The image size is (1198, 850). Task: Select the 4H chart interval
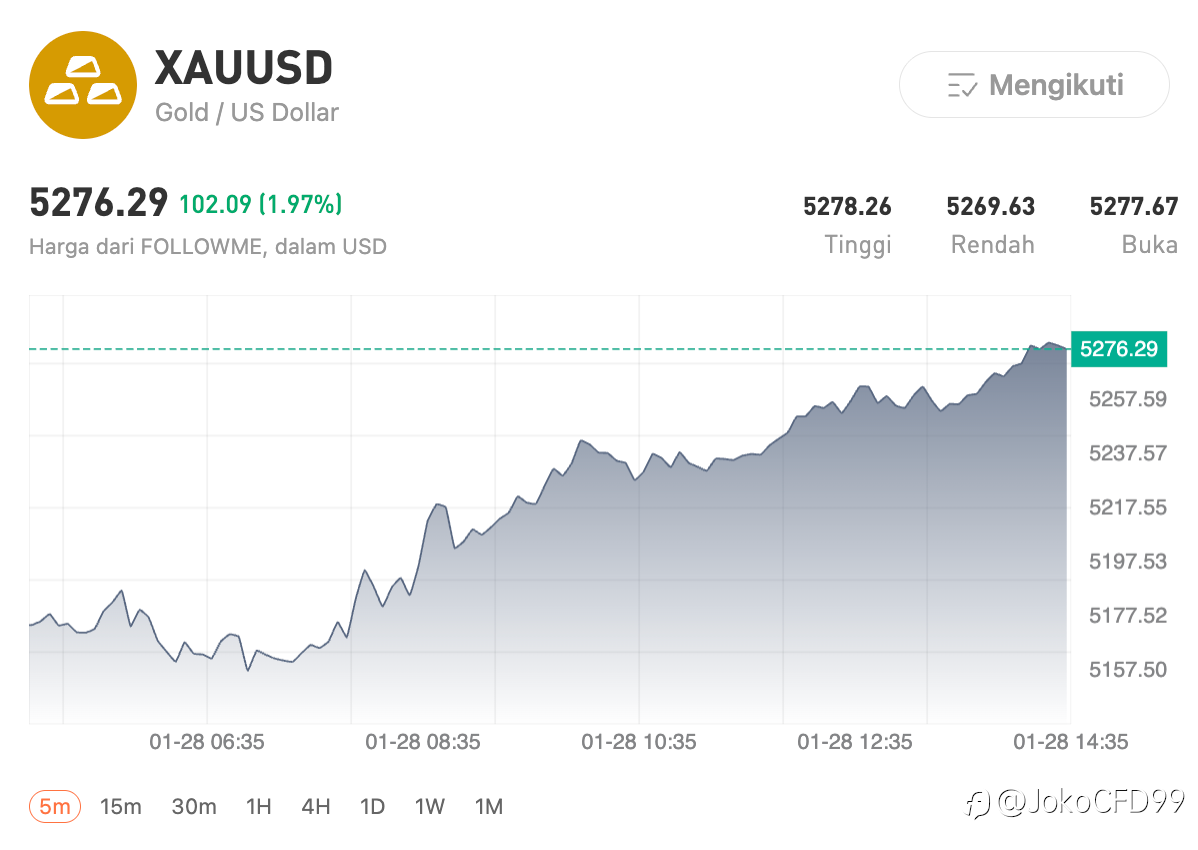(315, 806)
